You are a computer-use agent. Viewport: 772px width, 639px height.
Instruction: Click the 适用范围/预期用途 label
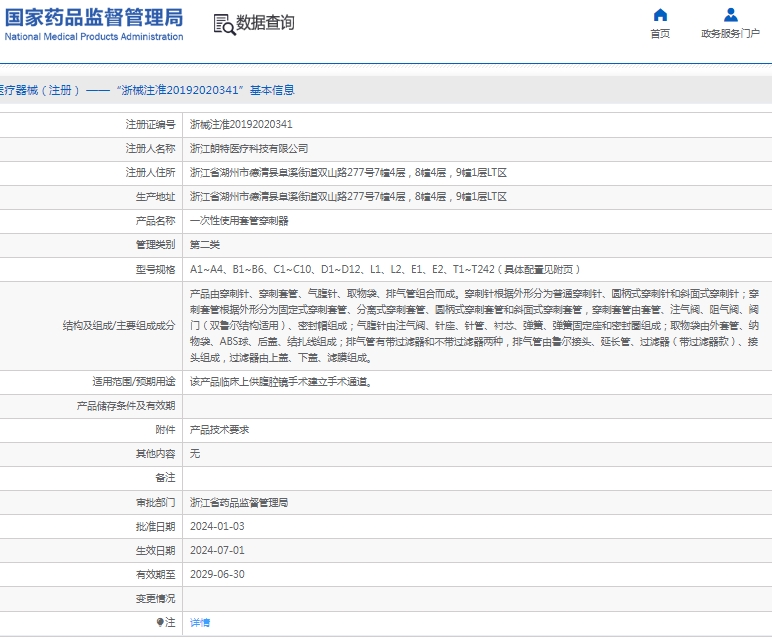tap(134, 382)
